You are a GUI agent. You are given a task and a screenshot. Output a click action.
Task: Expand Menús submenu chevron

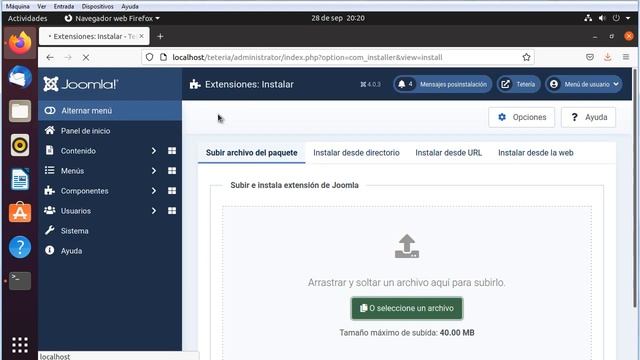tap(153, 171)
